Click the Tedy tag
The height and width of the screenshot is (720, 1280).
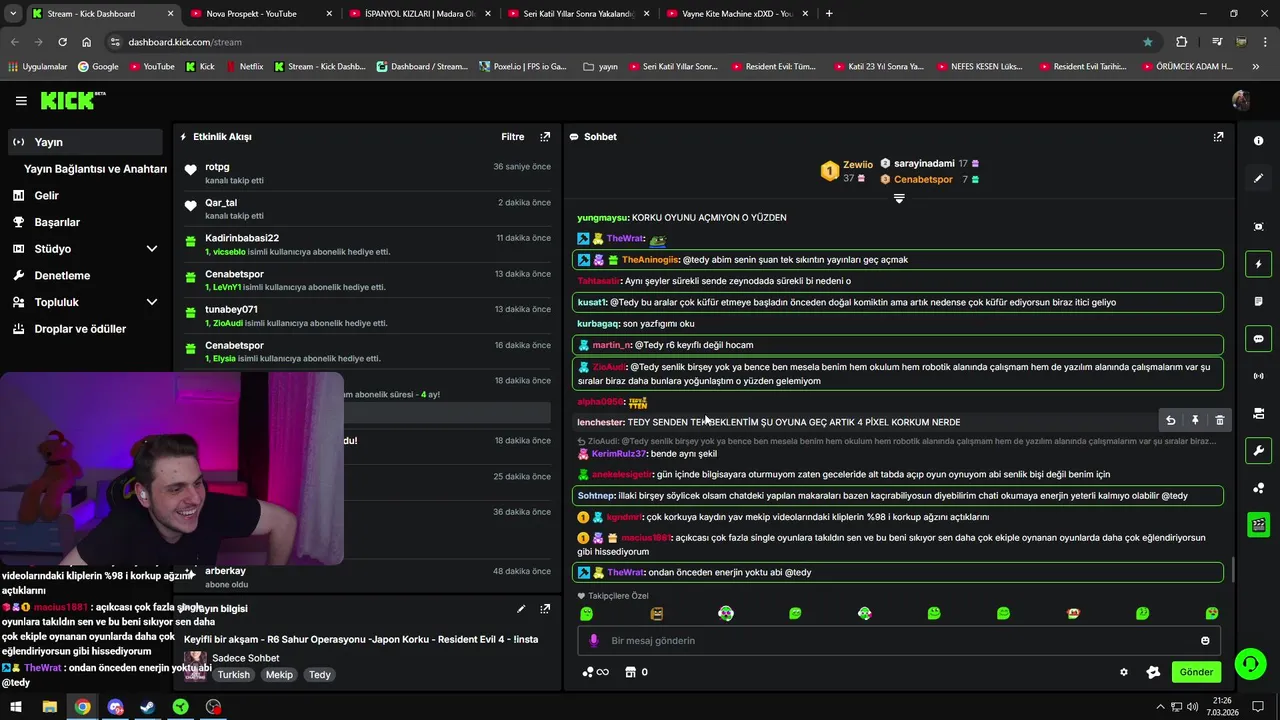click(x=319, y=675)
